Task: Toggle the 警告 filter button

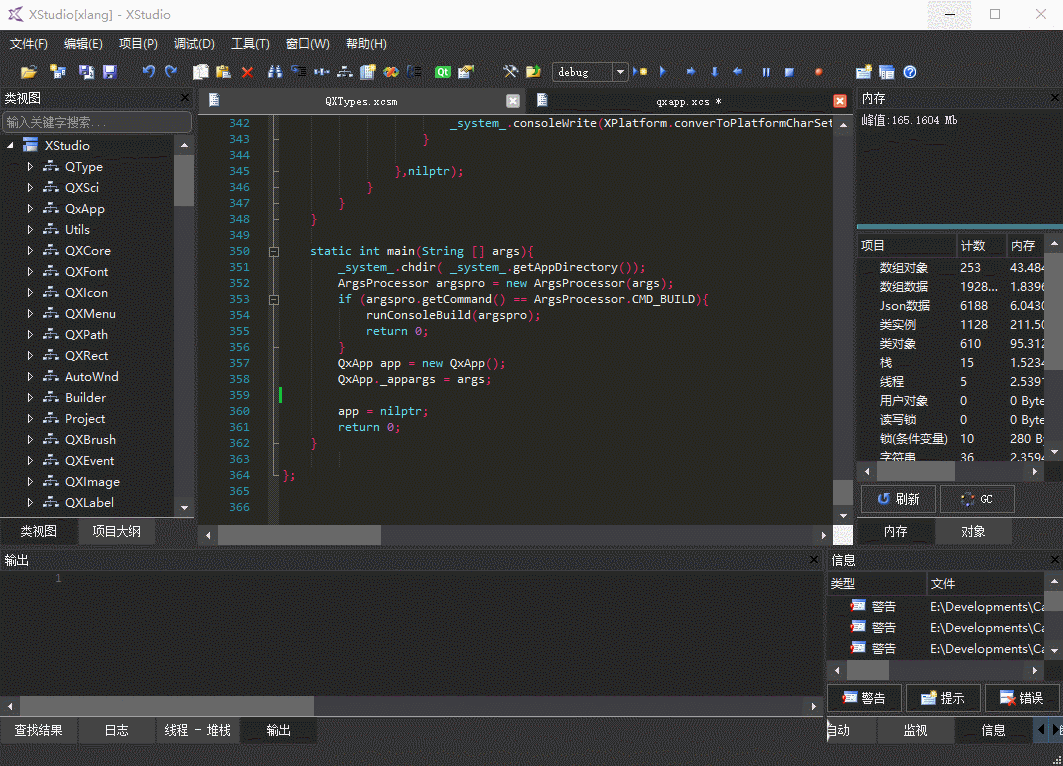Action: (x=864, y=698)
